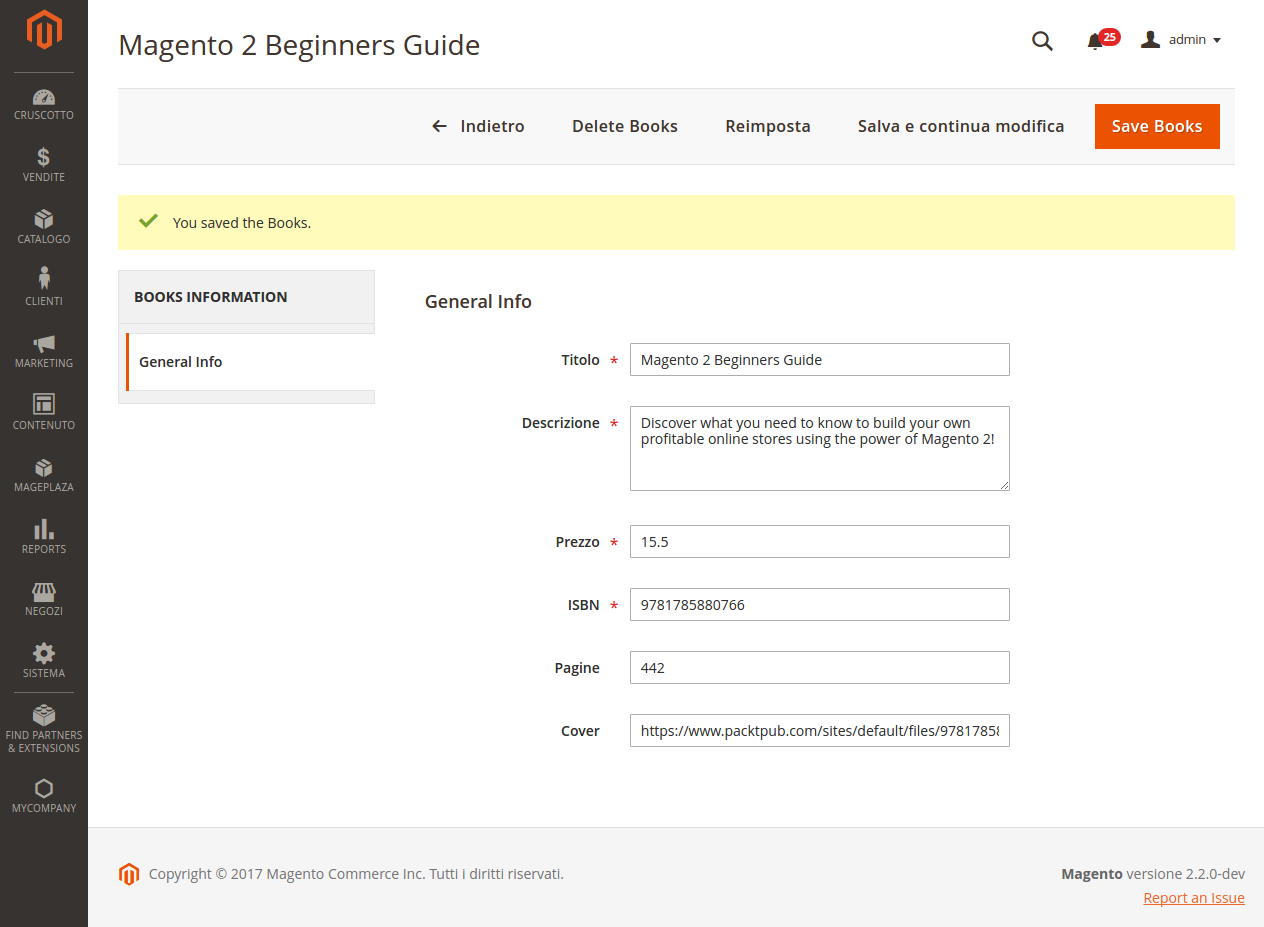Open notifications bell with 25 badge
The width and height of the screenshot is (1264, 927).
(1102, 40)
